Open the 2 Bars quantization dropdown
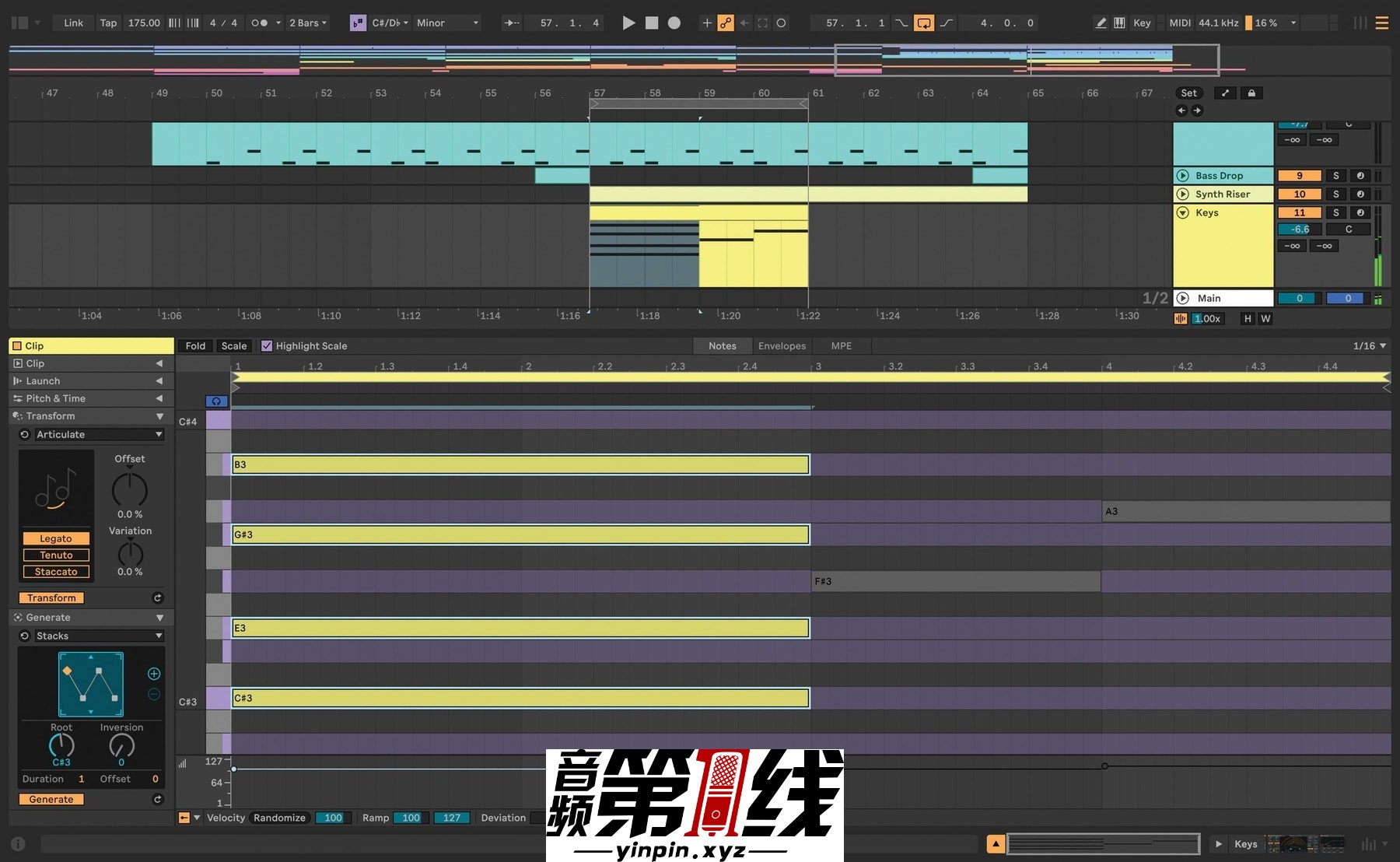 [x=308, y=23]
